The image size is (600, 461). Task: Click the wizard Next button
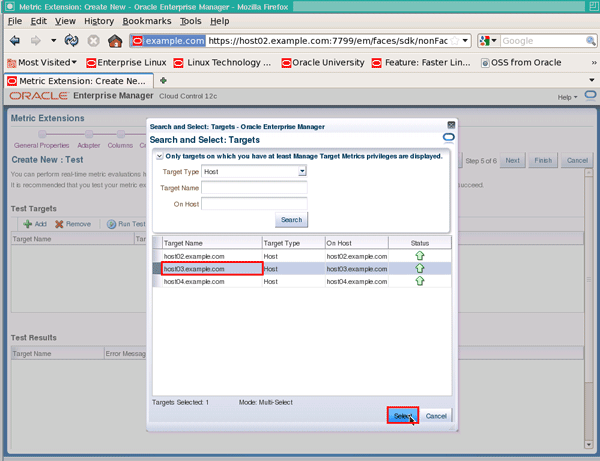tap(512, 160)
